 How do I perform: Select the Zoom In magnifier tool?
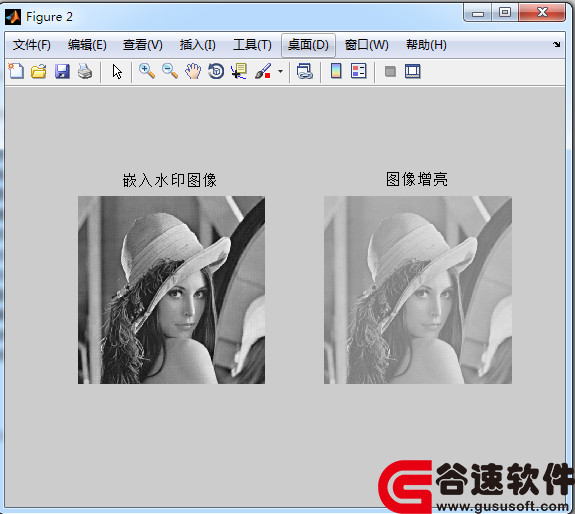tap(147, 71)
